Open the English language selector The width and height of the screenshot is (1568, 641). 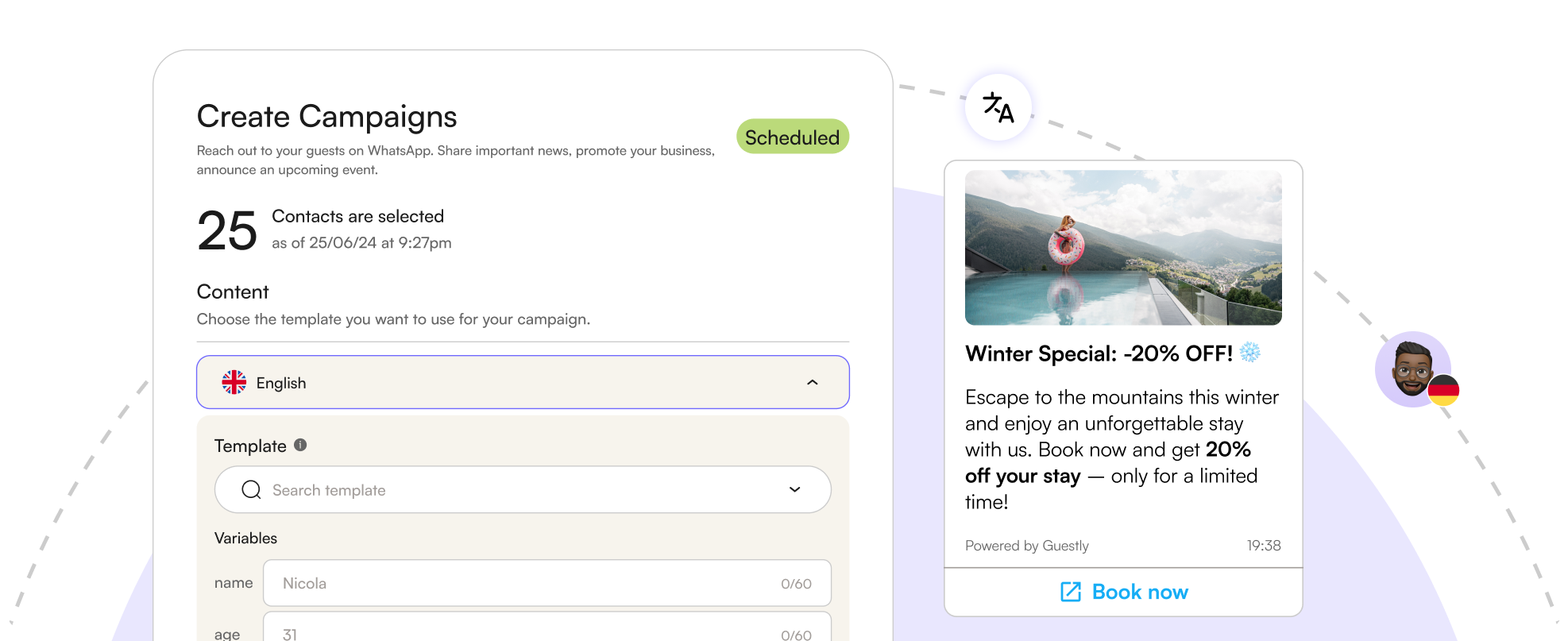523,382
